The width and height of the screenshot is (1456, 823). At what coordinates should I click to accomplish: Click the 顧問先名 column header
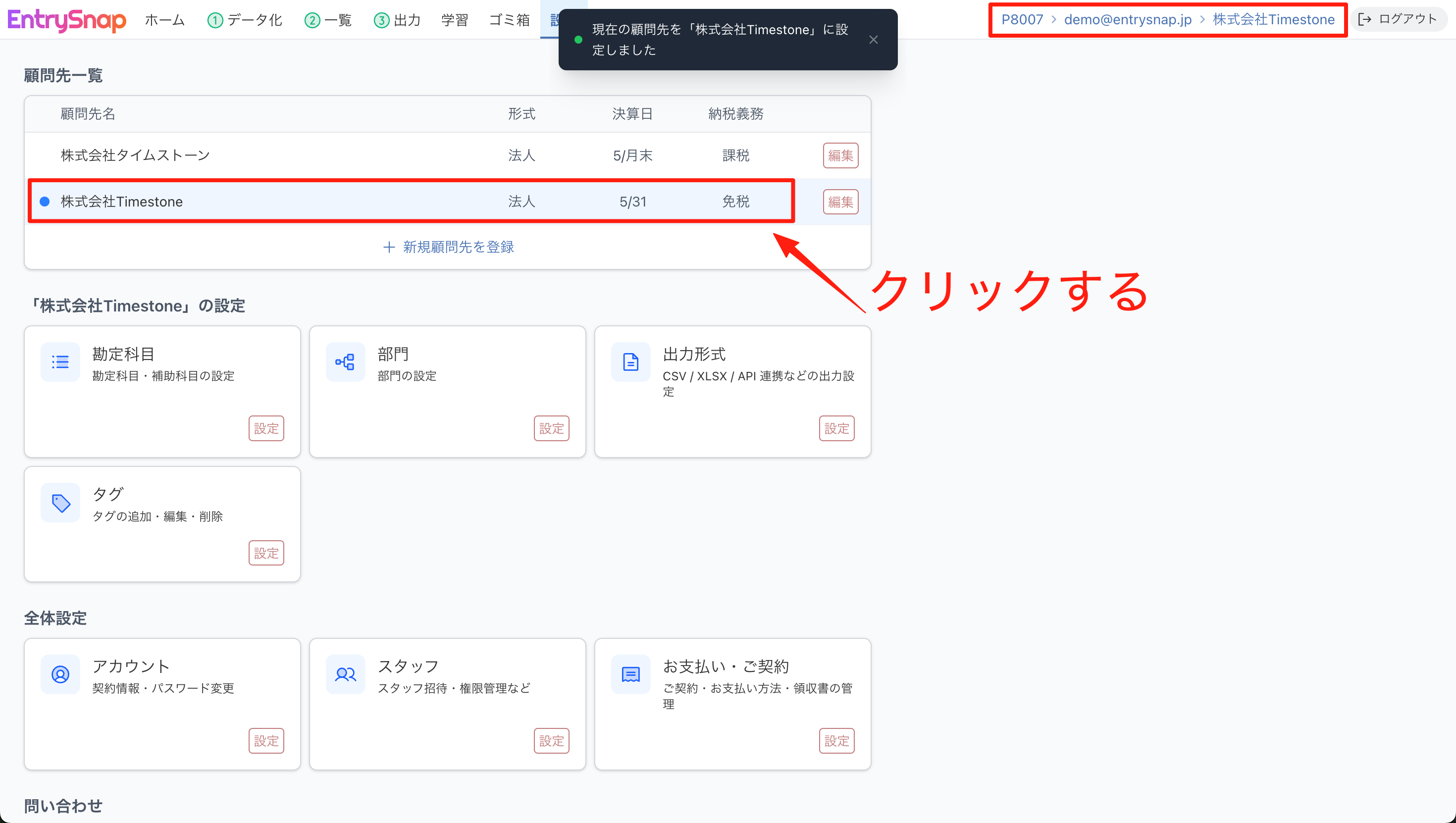point(88,113)
